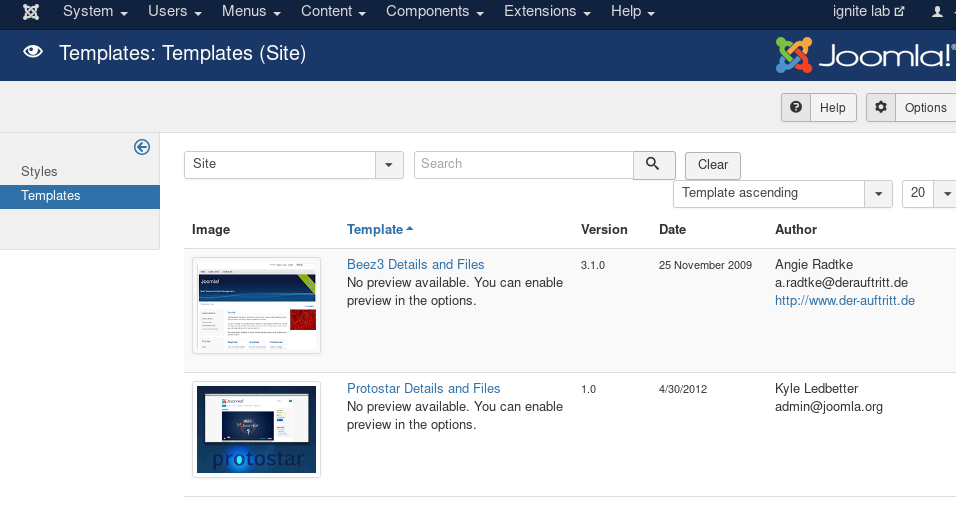The image size is (956, 521).
Task: Click email admin@joomla.org
Action: pos(829,406)
